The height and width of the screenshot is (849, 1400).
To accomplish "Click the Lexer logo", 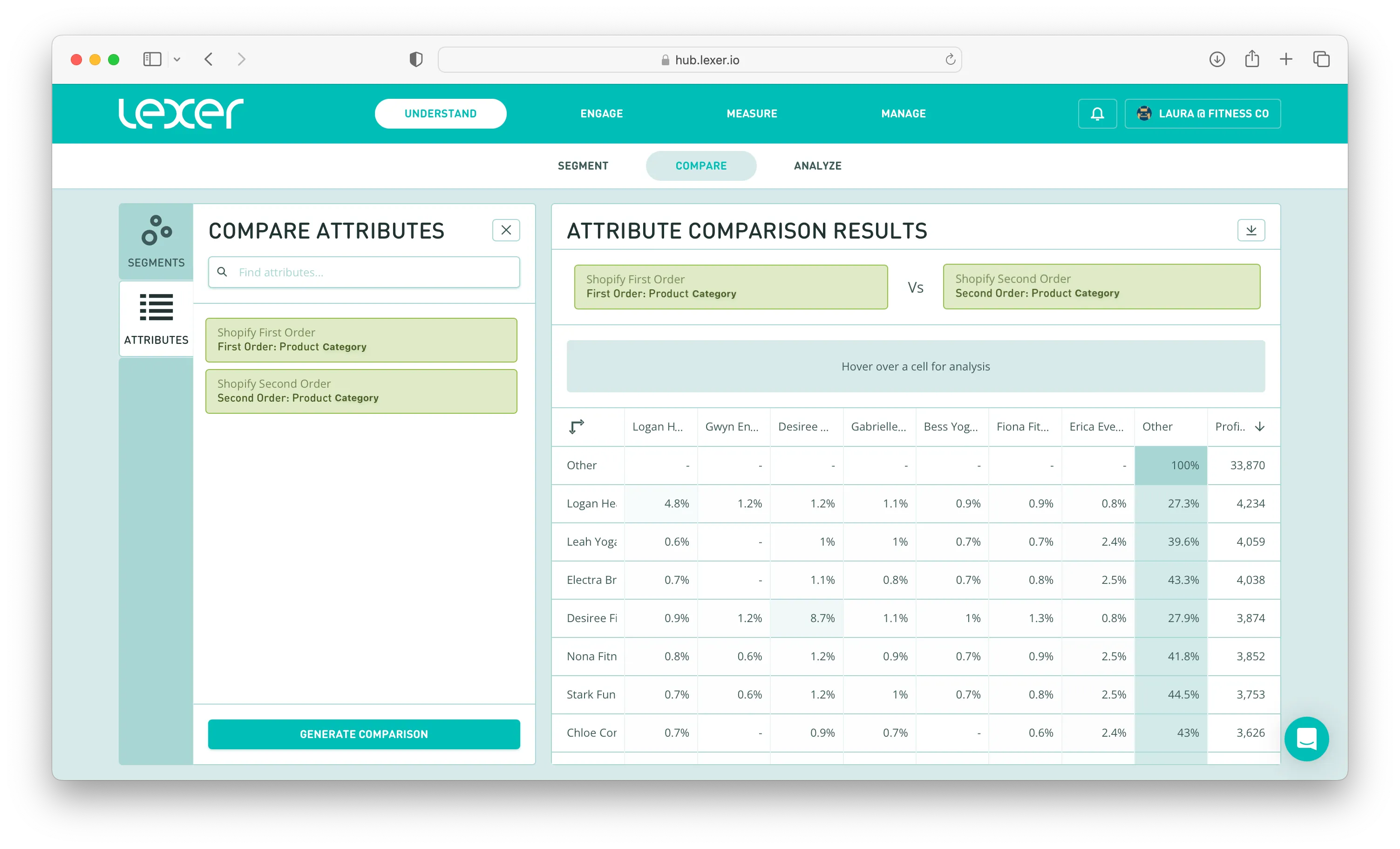I will (181, 113).
